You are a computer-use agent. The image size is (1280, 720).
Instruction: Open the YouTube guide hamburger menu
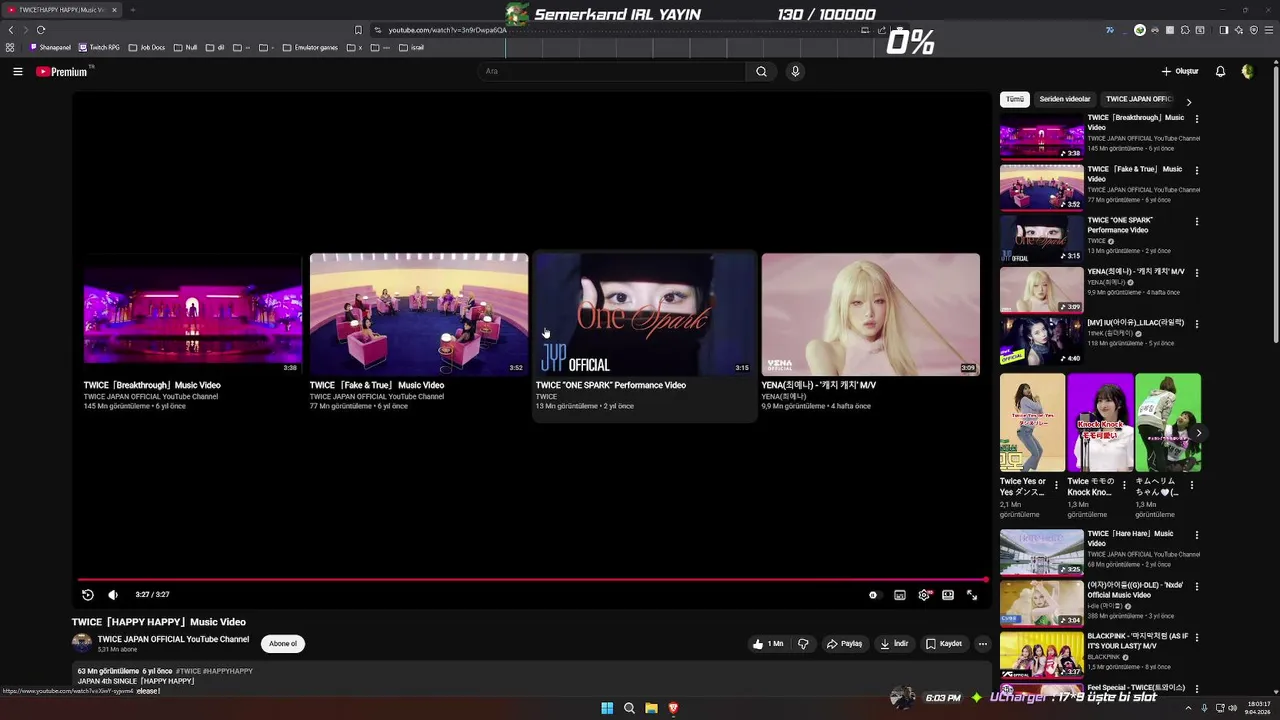(x=17, y=71)
